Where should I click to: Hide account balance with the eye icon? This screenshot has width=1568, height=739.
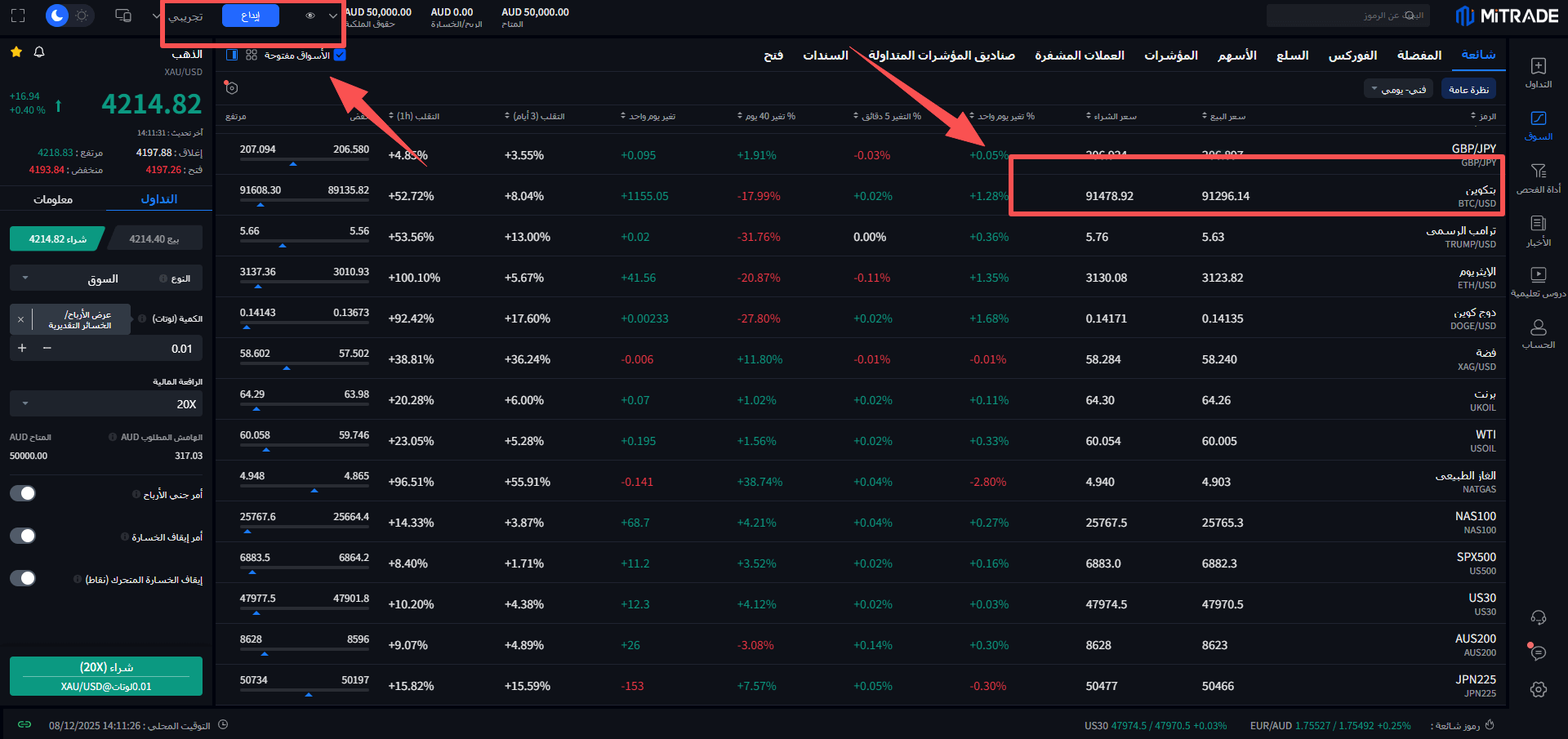pos(310,16)
